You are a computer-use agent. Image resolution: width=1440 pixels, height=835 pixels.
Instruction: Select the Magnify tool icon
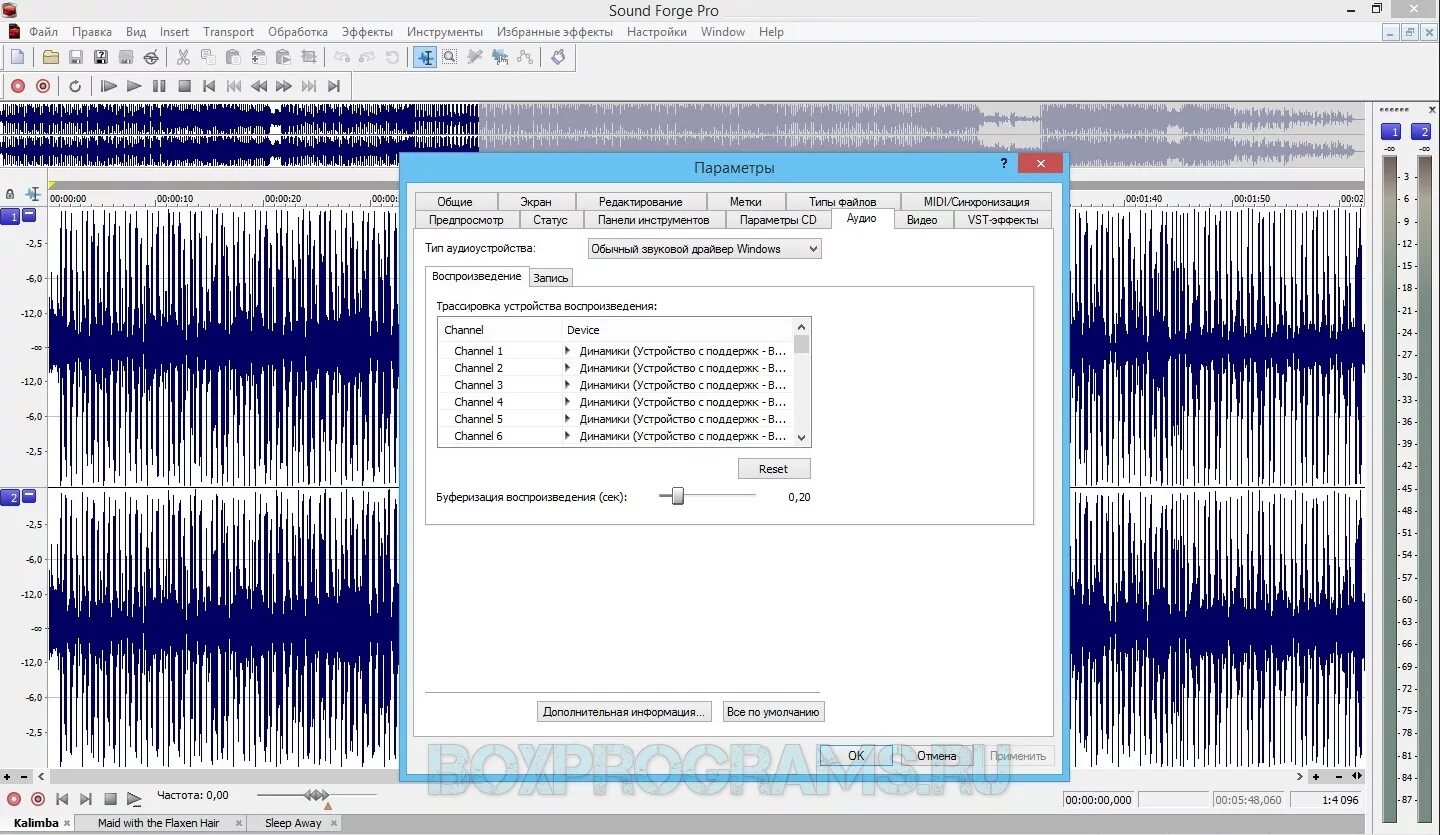point(450,57)
